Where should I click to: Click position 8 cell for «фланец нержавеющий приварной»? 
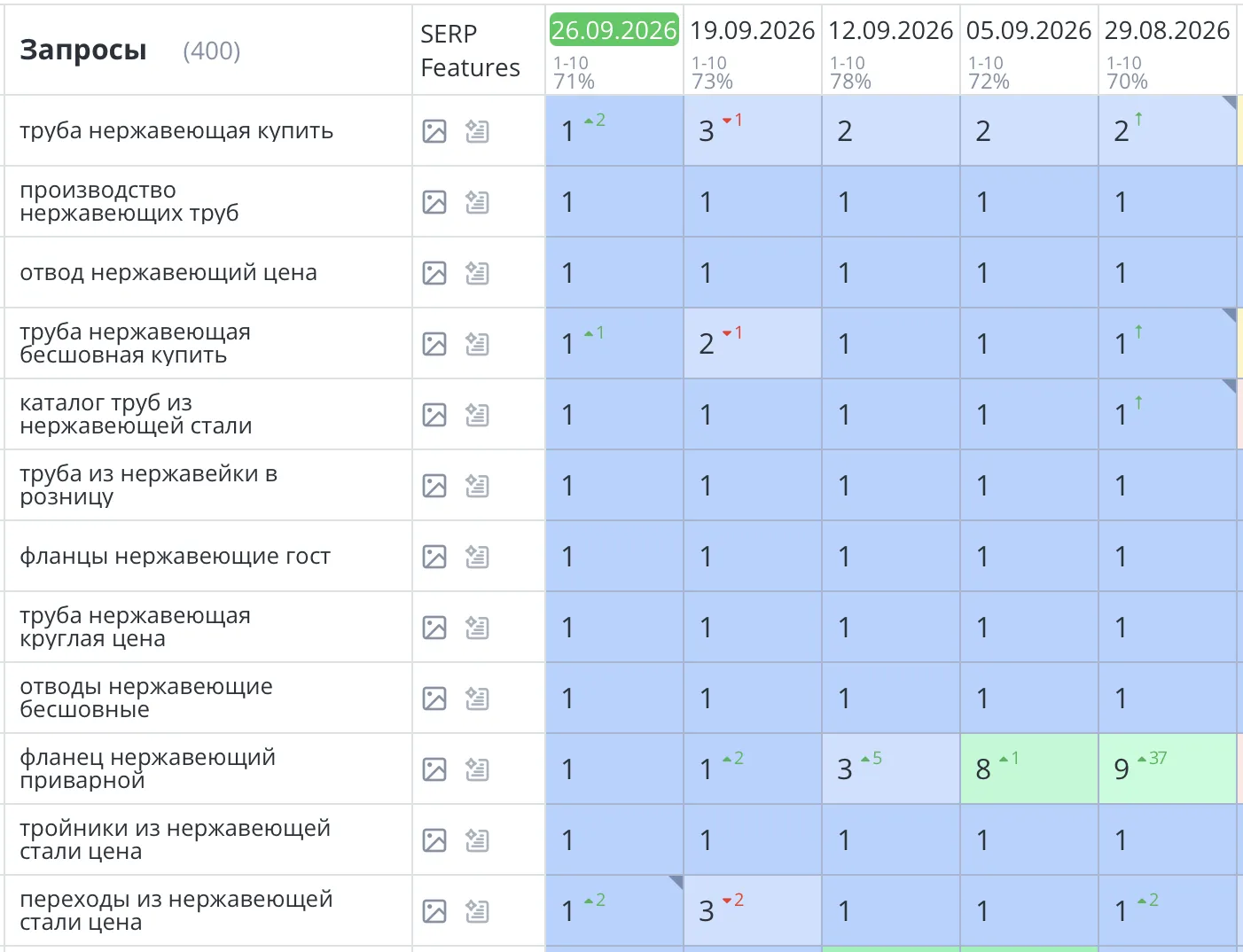[1029, 769]
